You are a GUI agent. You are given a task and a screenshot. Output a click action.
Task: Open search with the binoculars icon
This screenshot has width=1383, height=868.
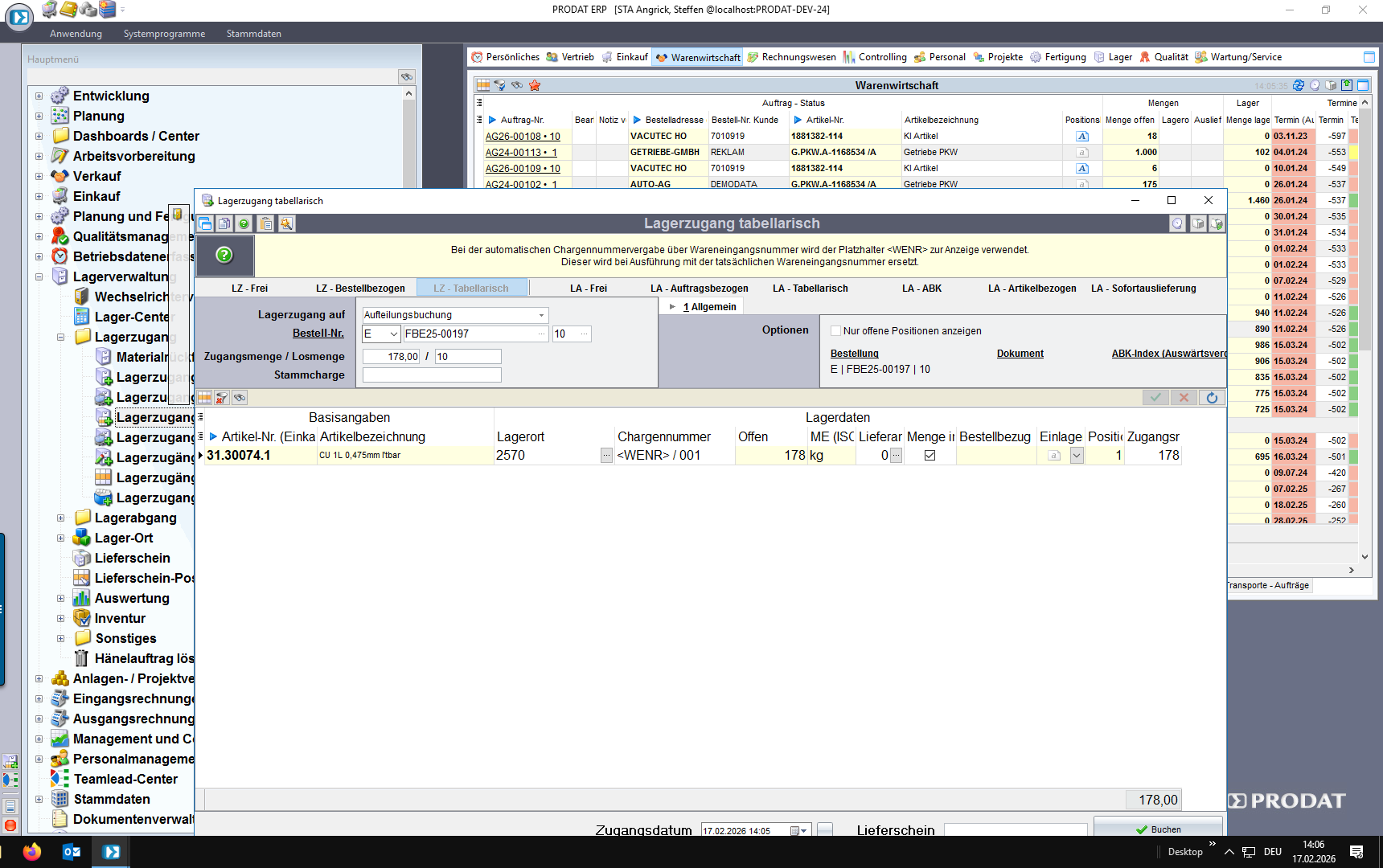click(240, 398)
